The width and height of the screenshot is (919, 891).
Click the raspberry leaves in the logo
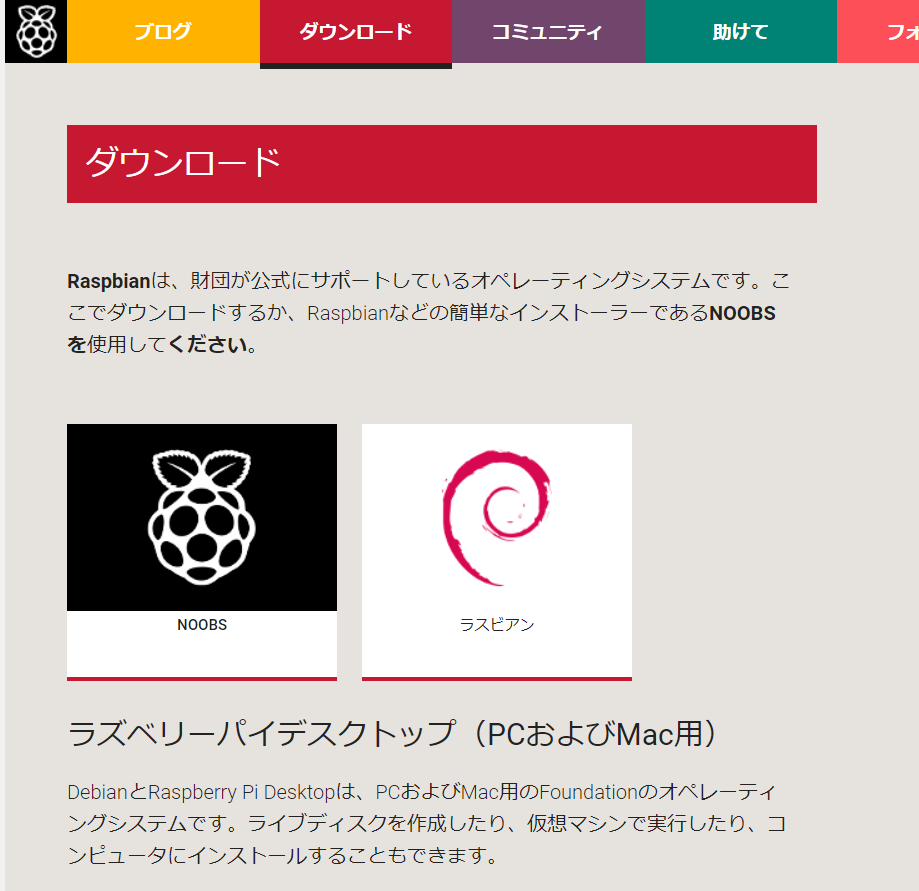click(x=201, y=470)
